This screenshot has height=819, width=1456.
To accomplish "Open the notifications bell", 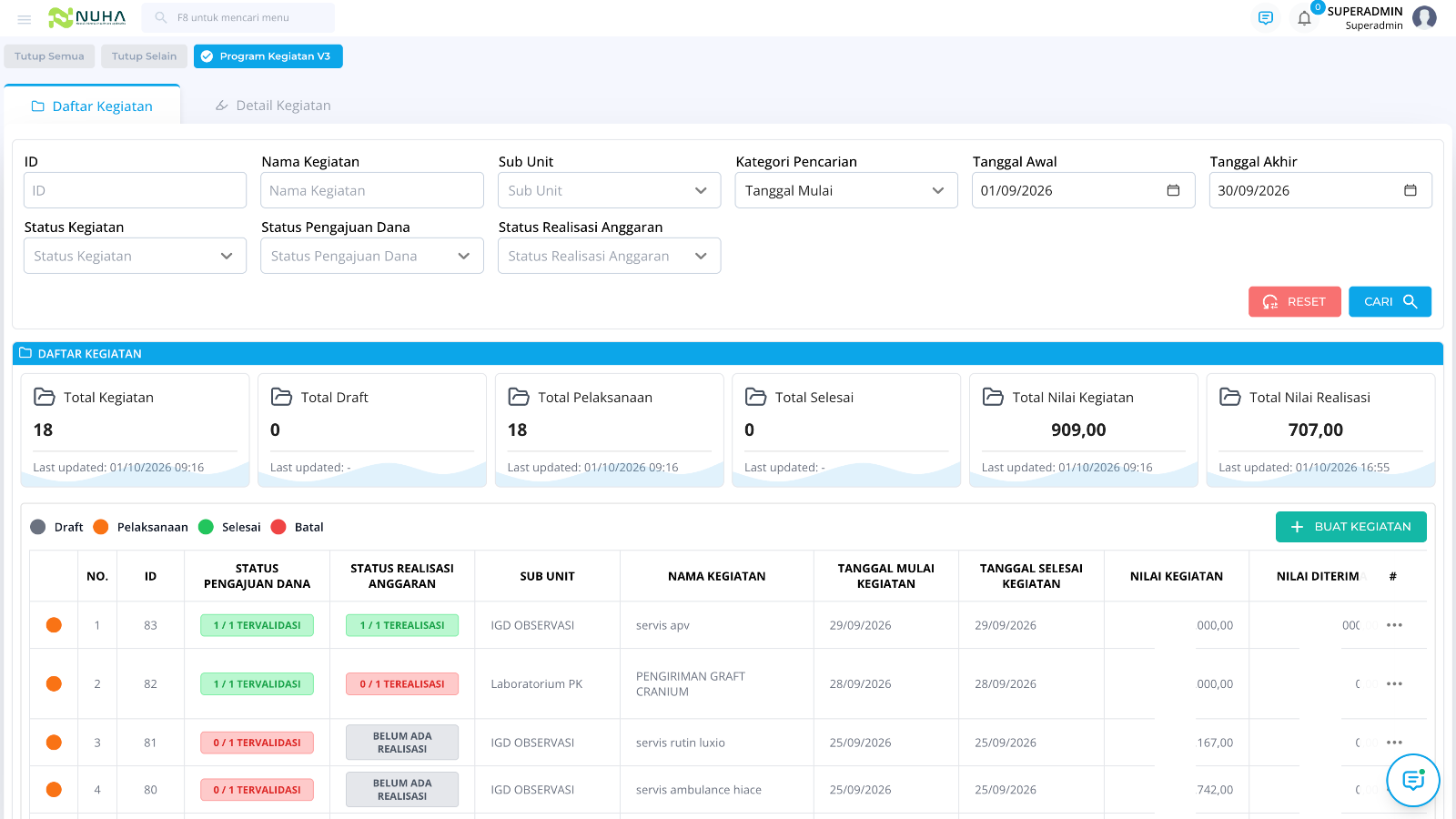I will pos(1304,18).
